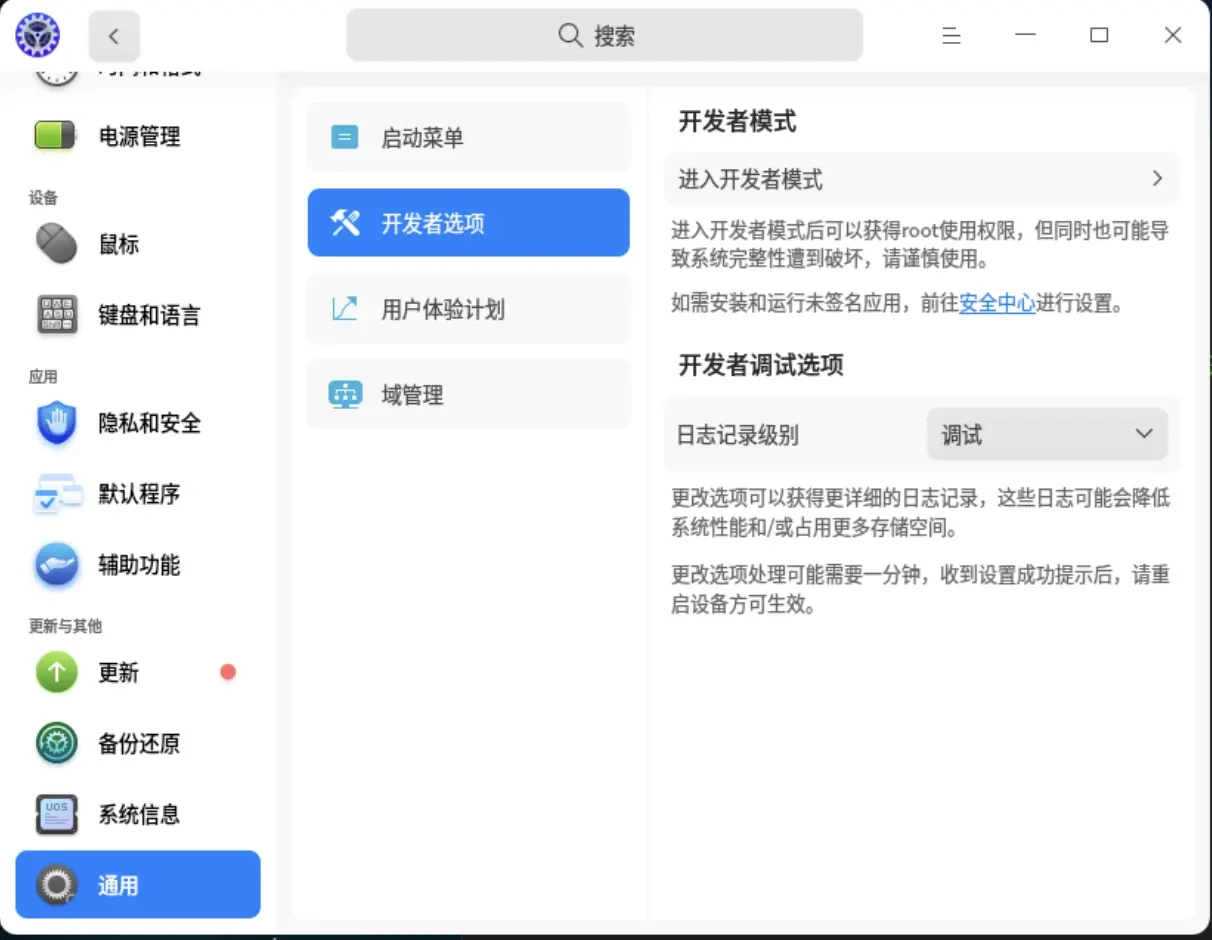Open default programs icon
Image resolution: width=1212 pixels, height=940 pixels.
[x=56, y=494]
